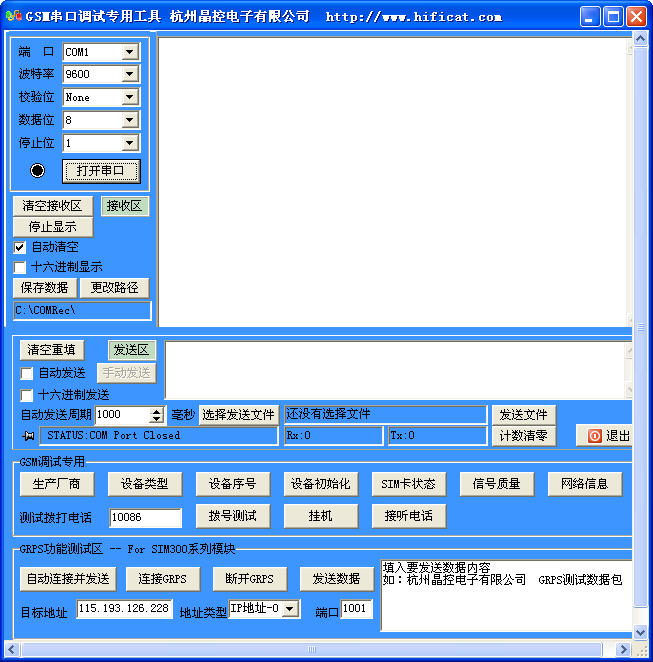The height and width of the screenshot is (662, 653).
Task: Click vertical scrollbar down arrow
Action: (x=640, y=632)
